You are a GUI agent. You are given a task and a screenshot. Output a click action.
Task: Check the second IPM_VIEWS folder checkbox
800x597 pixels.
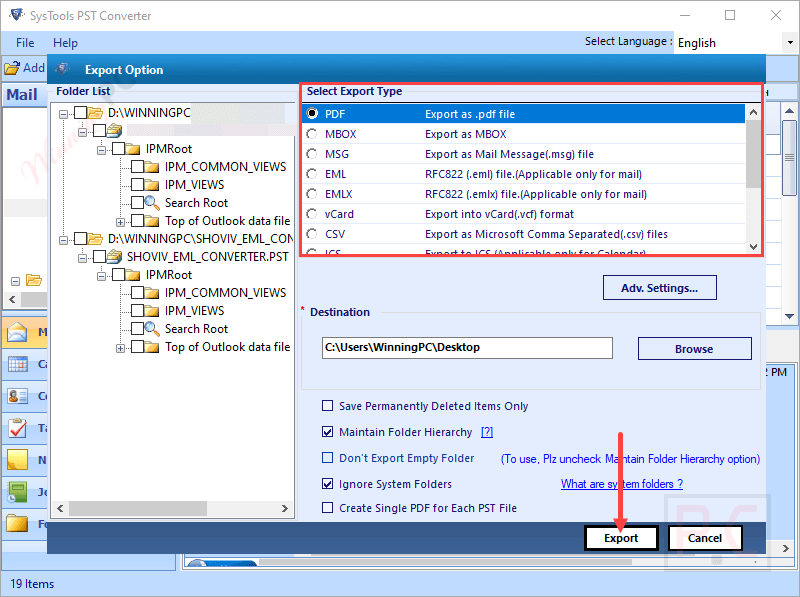click(137, 311)
